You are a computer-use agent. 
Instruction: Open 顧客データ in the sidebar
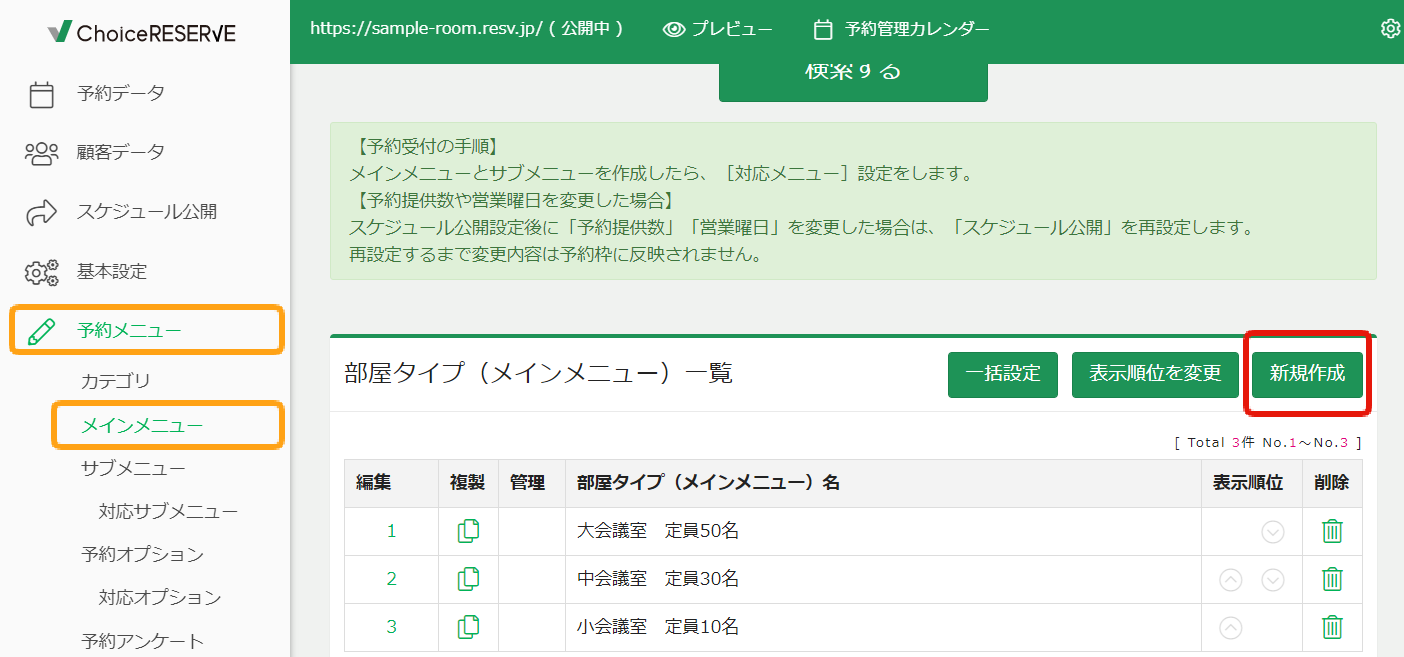(121, 153)
